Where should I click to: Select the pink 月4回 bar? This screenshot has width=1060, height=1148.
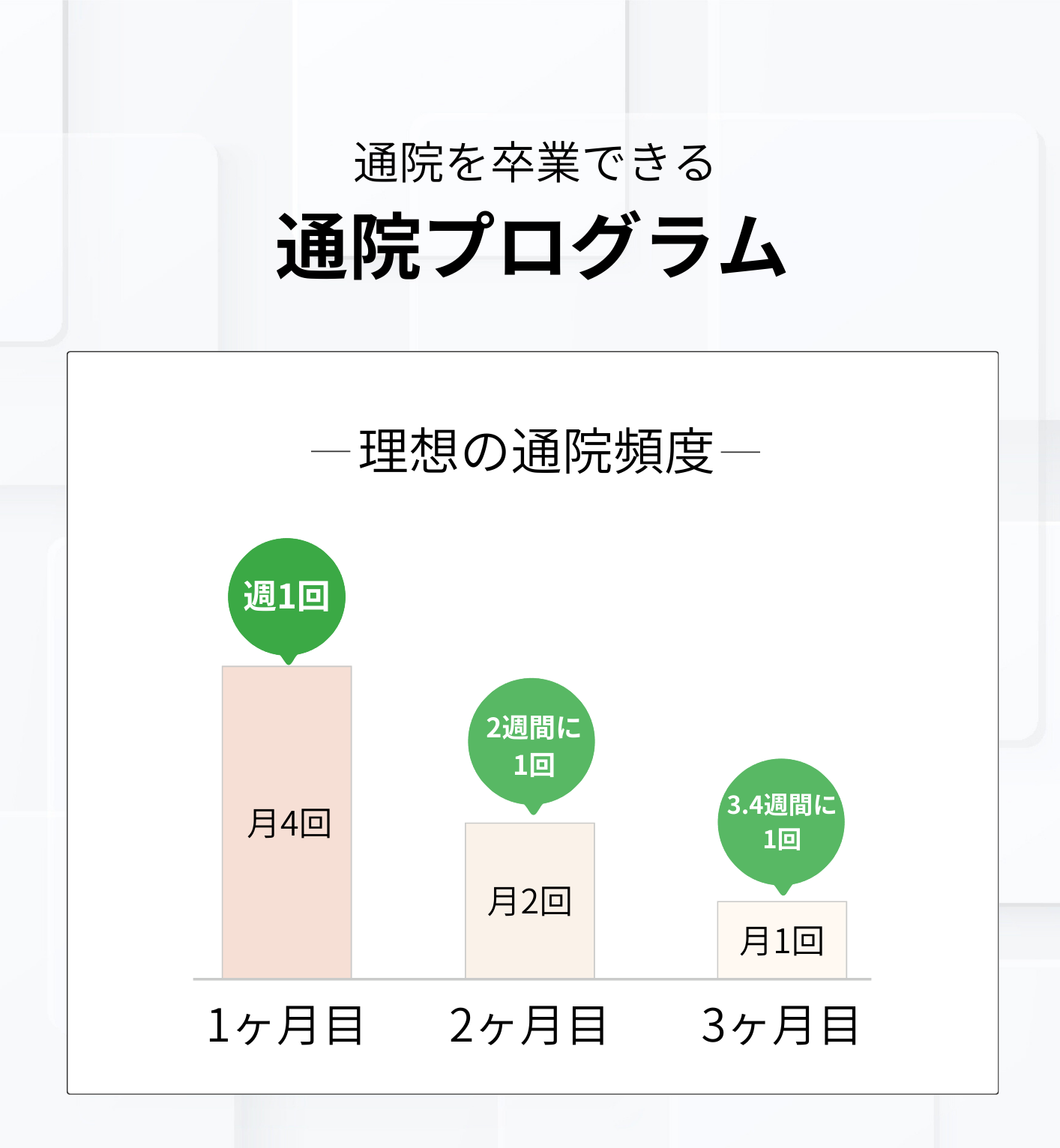point(287,749)
